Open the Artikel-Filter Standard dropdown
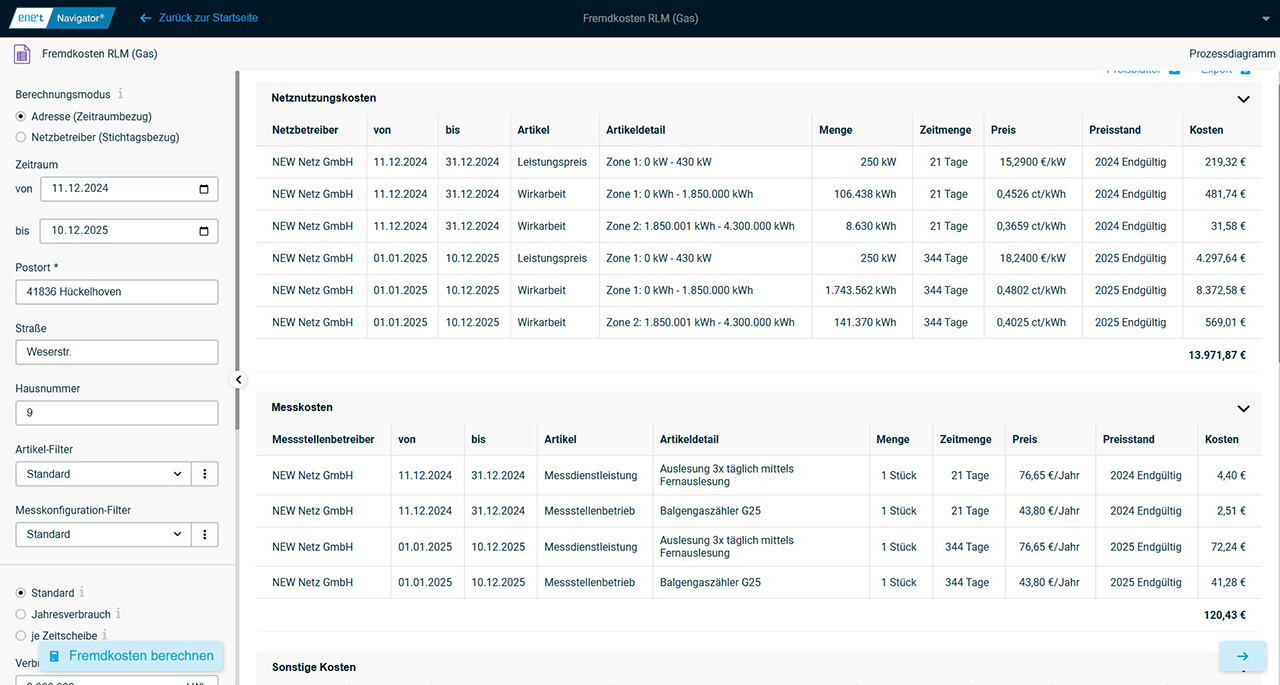The width and height of the screenshot is (1280, 685). click(103, 474)
